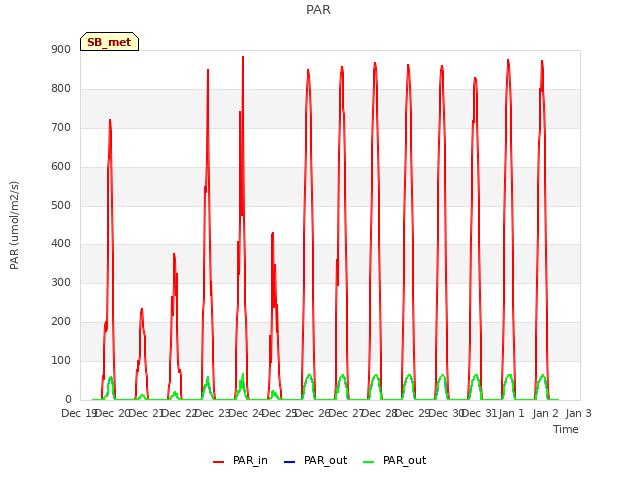Click the 900 y-axis tick label

[61, 50]
